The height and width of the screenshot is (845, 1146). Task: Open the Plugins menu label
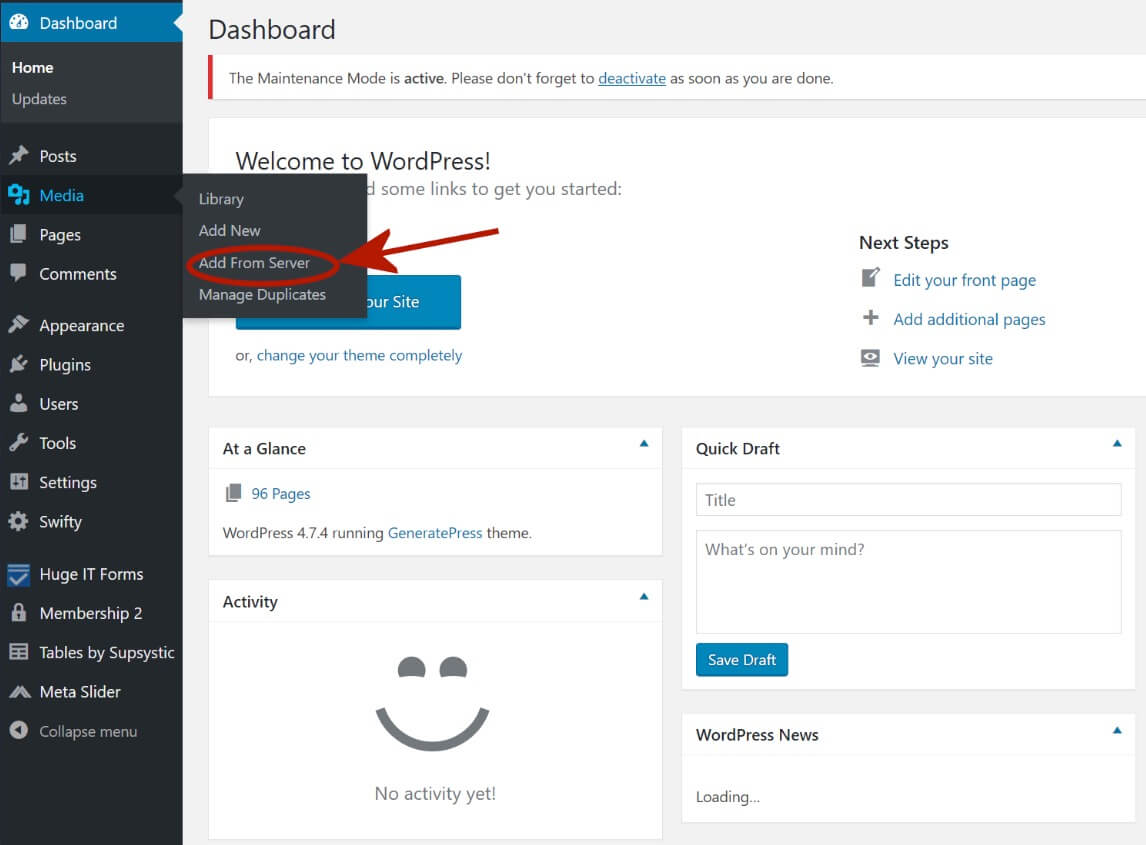point(65,365)
